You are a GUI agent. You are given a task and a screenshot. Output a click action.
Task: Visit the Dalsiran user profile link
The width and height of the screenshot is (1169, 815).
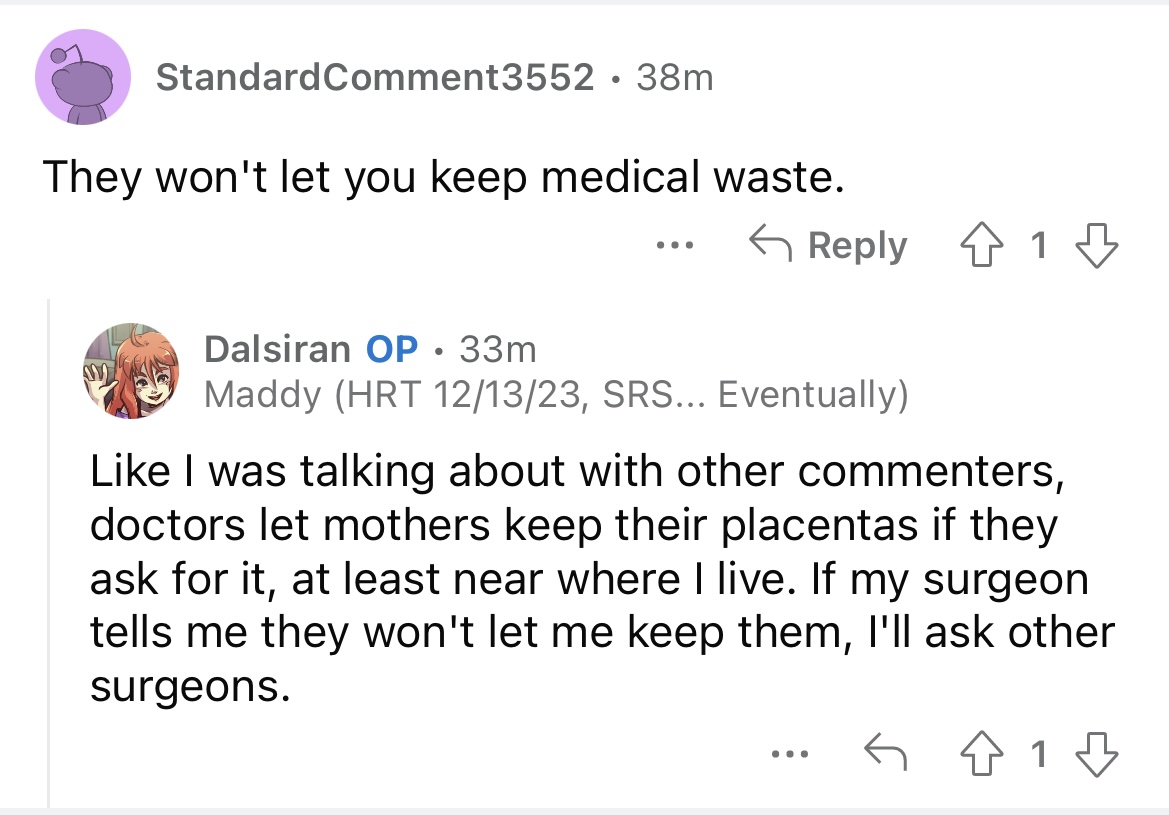click(x=277, y=349)
